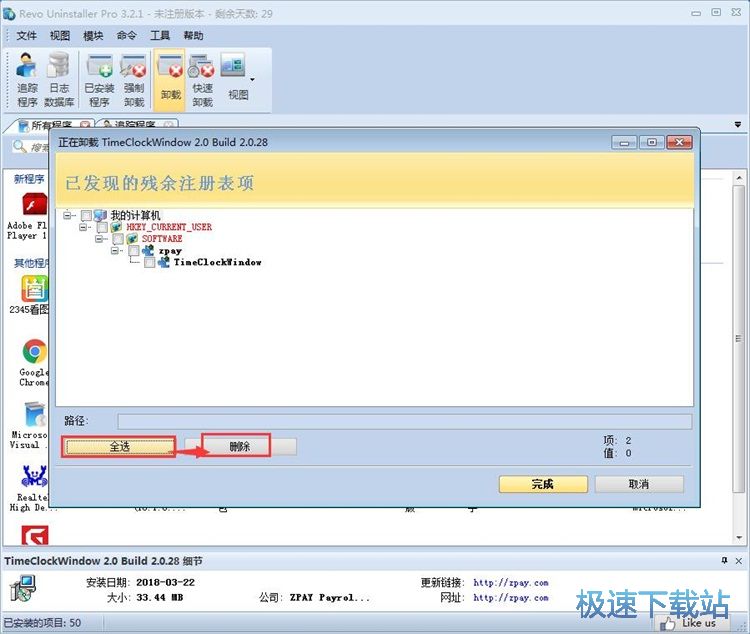Collapse the SOFTWARE registry branch

pyautogui.click(x=100, y=239)
